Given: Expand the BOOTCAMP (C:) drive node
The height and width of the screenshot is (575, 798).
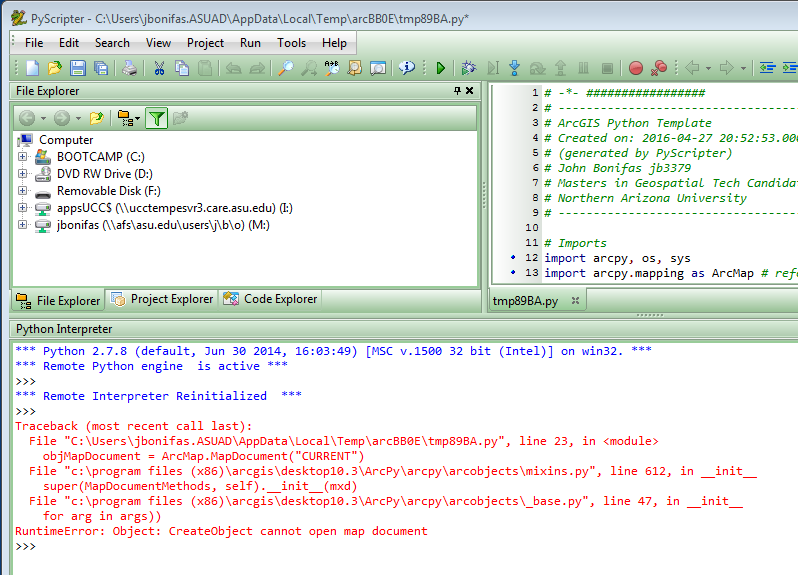Looking at the screenshot, I should (22, 157).
